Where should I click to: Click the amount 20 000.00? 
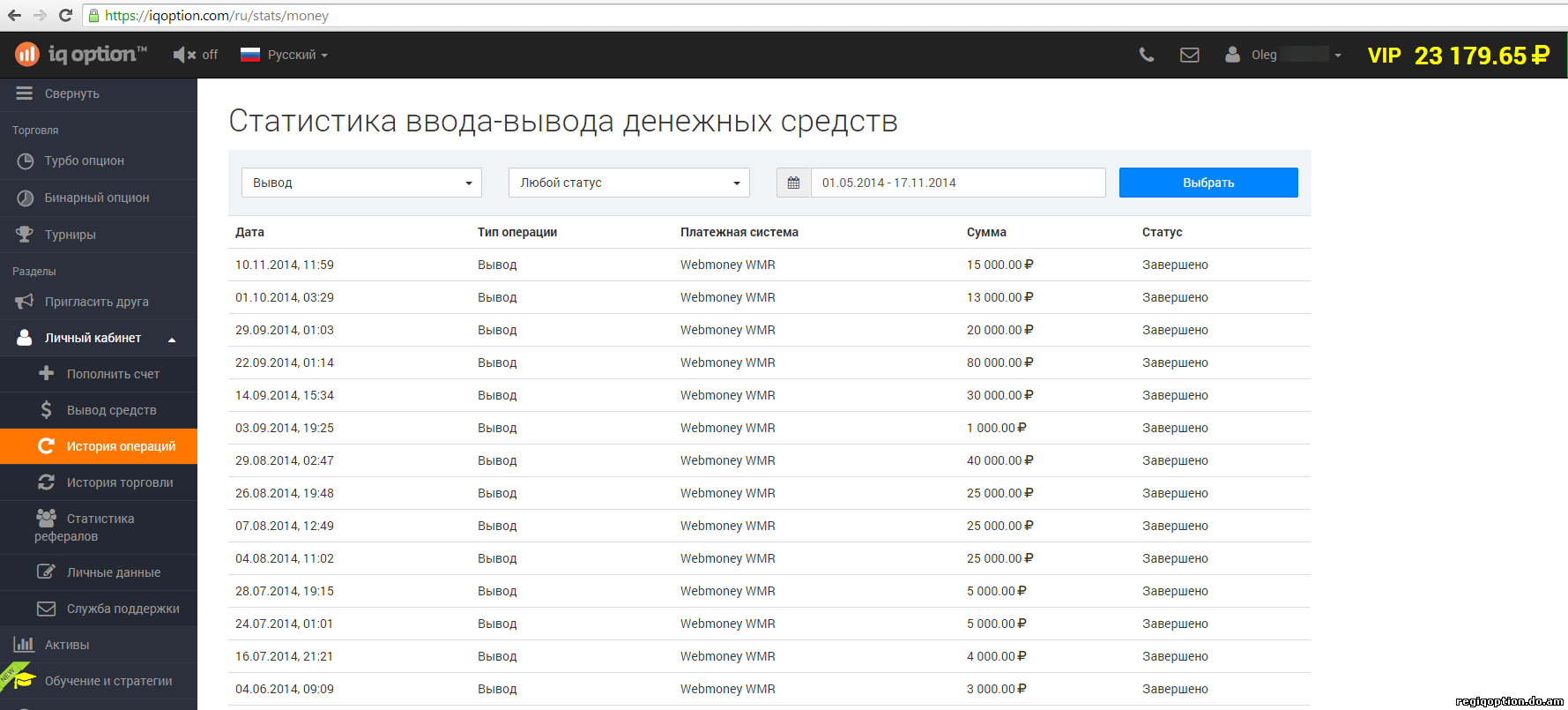(1000, 330)
